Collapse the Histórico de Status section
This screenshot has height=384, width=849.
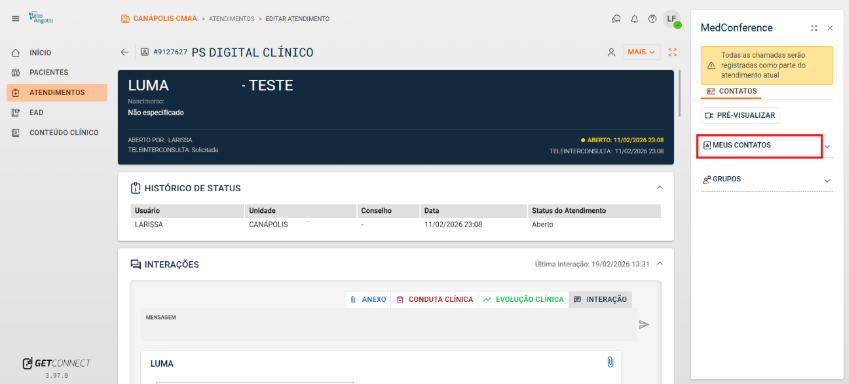tap(659, 187)
